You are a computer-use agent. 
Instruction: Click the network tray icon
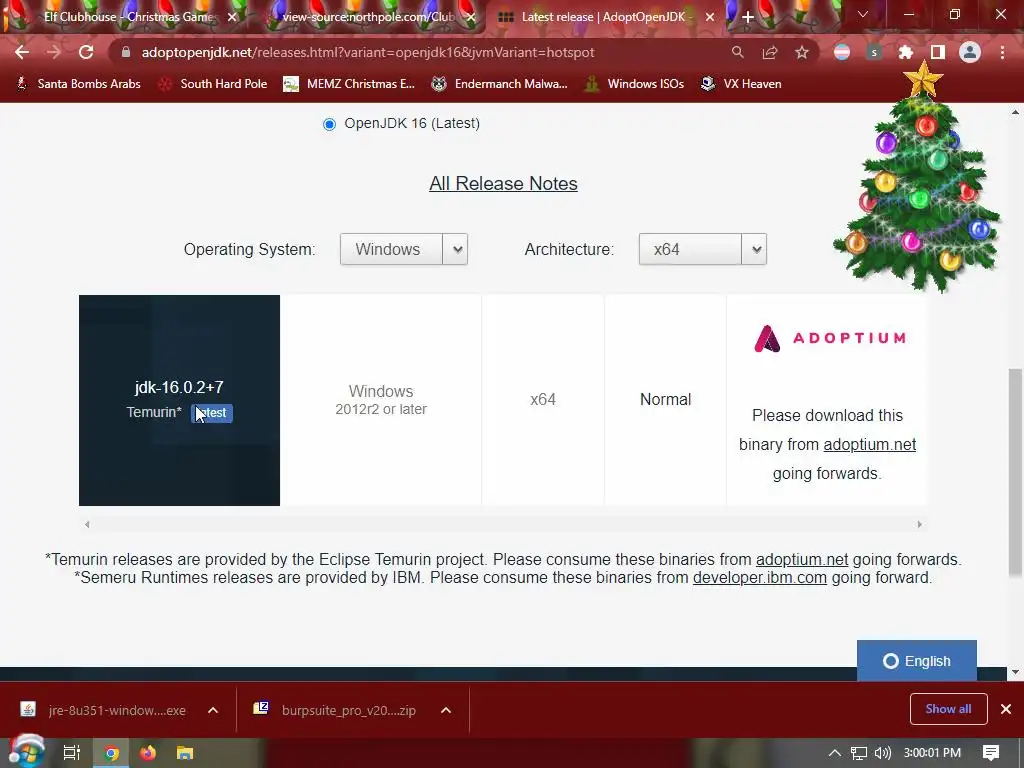click(859, 753)
